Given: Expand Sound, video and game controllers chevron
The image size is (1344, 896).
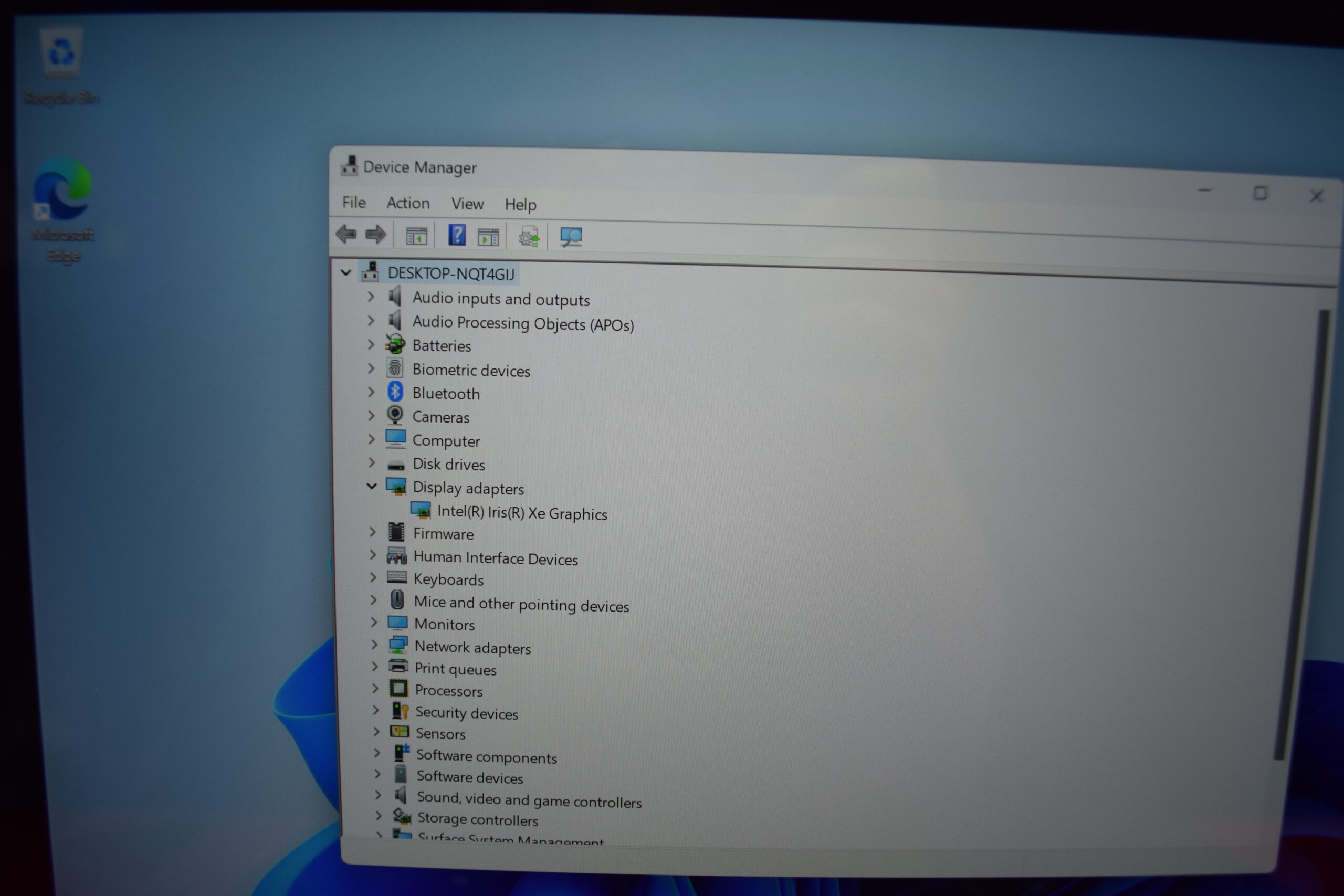Looking at the screenshot, I should point(379,795).
